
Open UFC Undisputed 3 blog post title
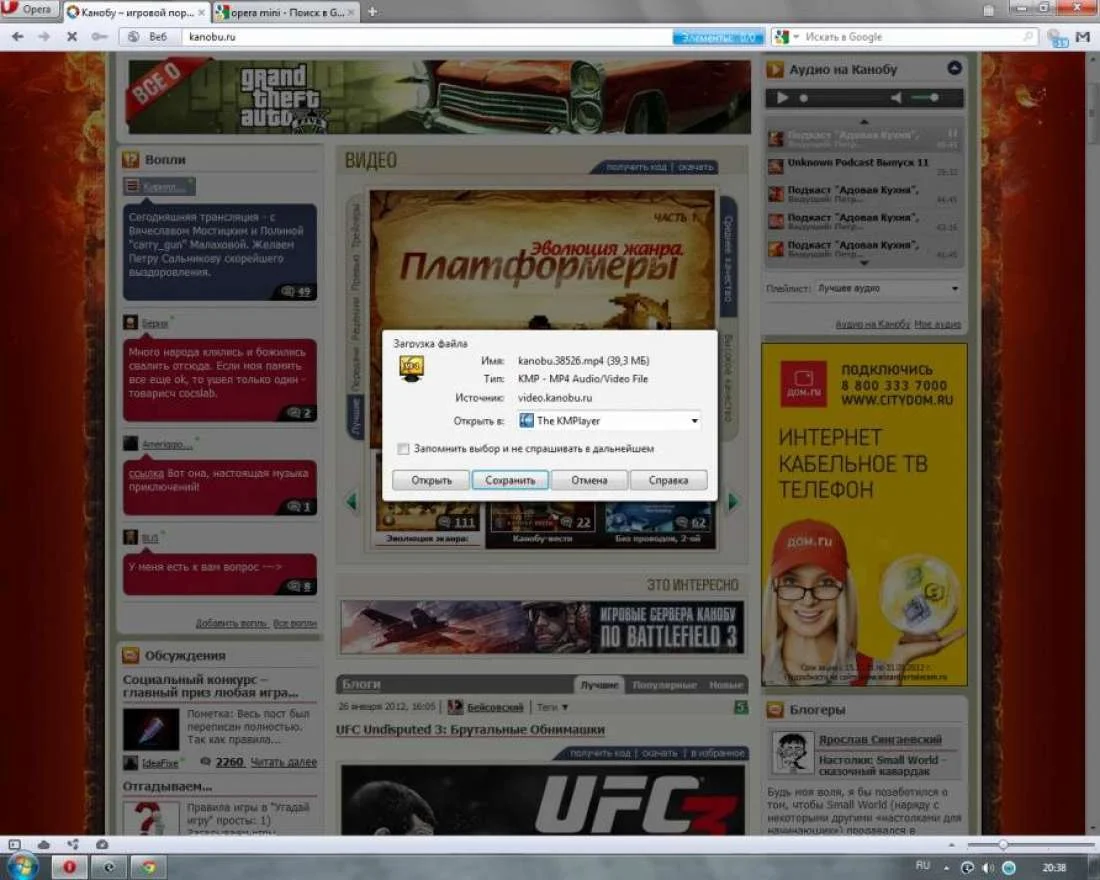pyautogui.click(x=470, y=729)
